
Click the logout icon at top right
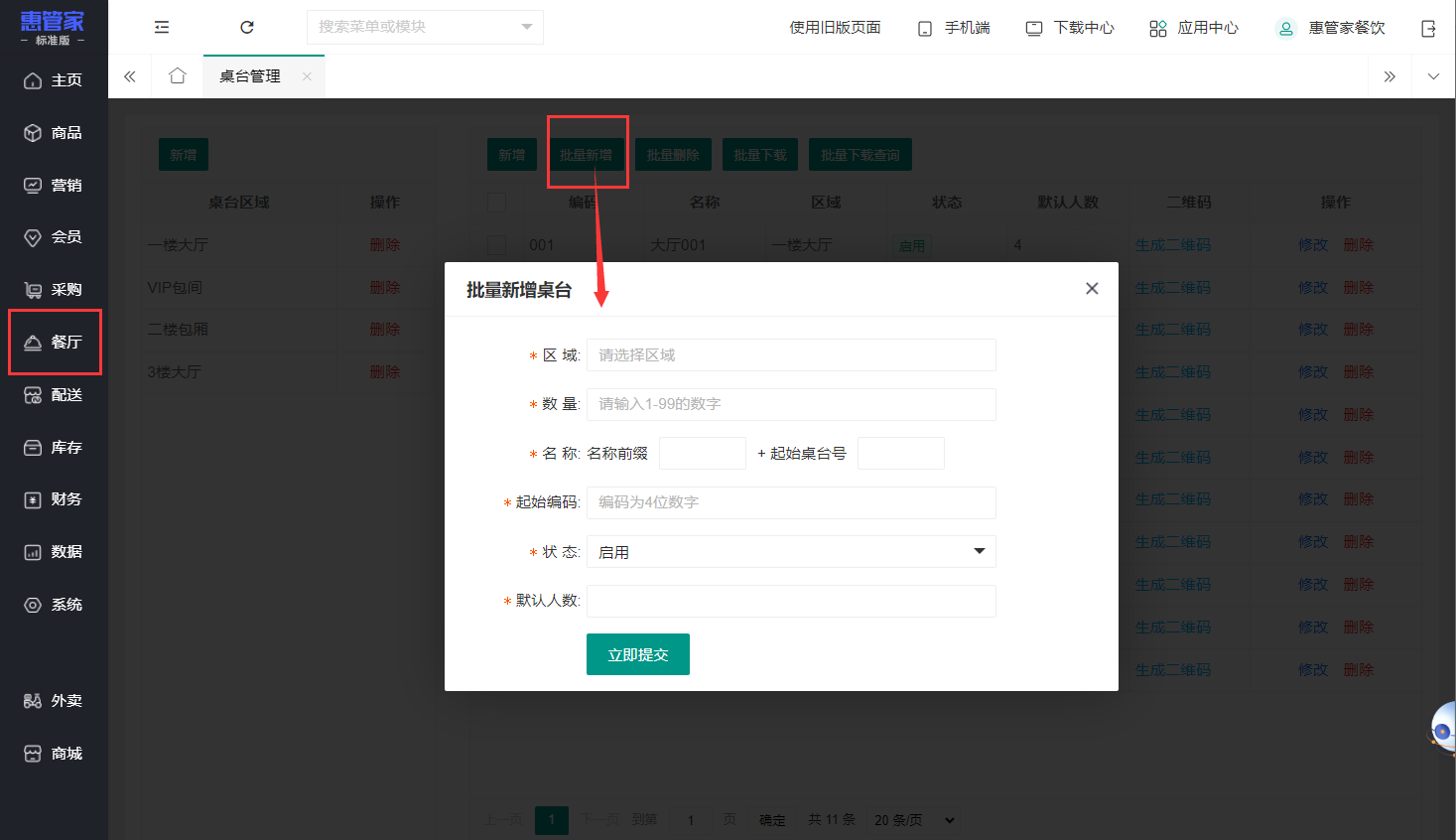point(1428,28)
